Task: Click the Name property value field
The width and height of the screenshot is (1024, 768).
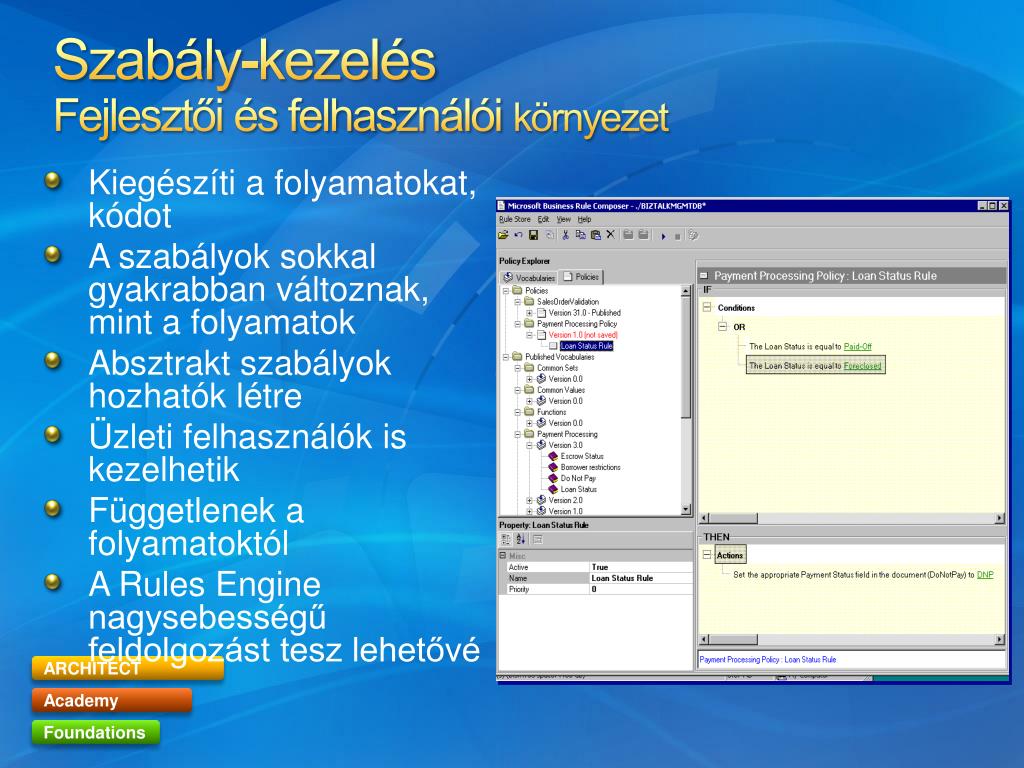Action: (x=641, y=578)
